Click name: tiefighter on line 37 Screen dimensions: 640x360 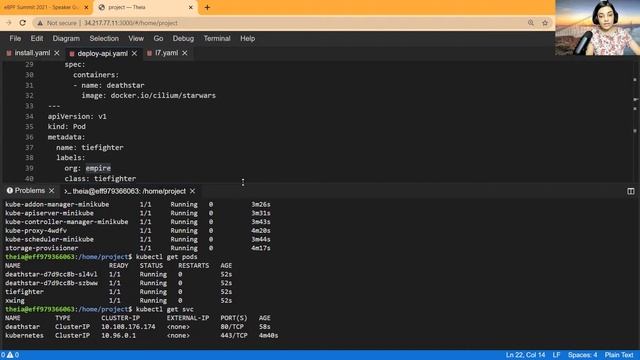click(90, 147)
